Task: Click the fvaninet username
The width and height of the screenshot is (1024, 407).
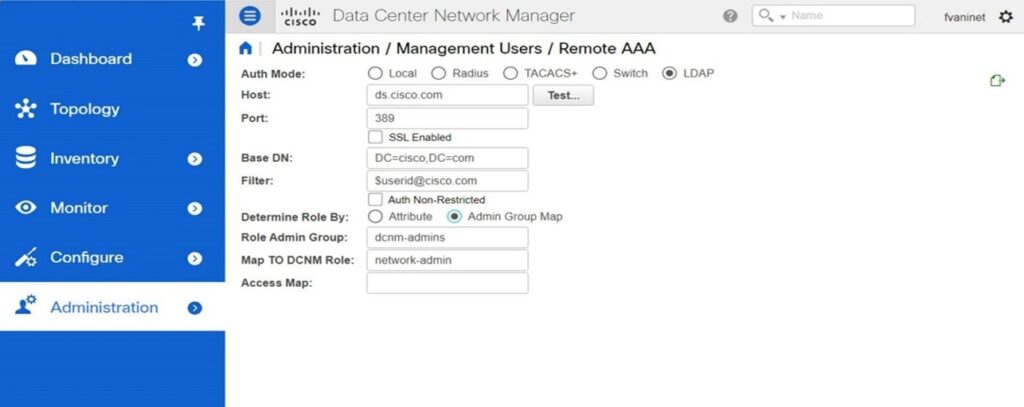Action: point(964,18)
